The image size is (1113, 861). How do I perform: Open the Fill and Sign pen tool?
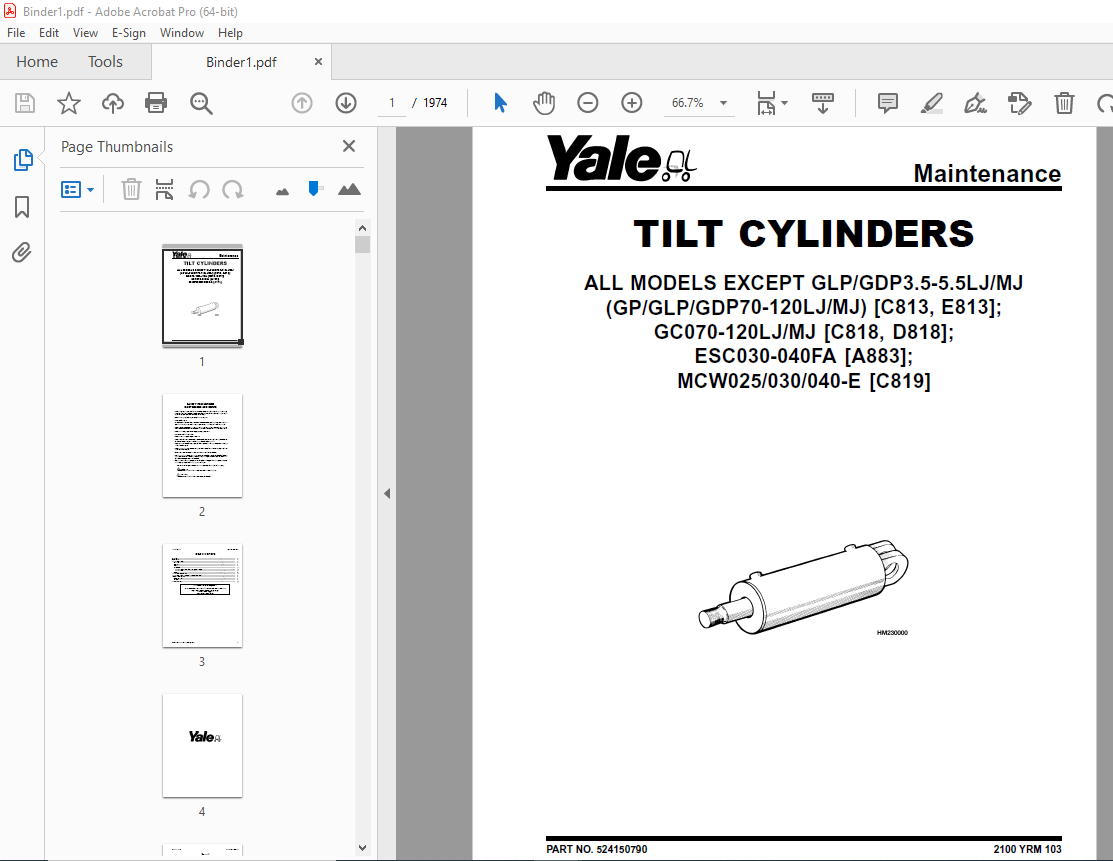(975, 103)
